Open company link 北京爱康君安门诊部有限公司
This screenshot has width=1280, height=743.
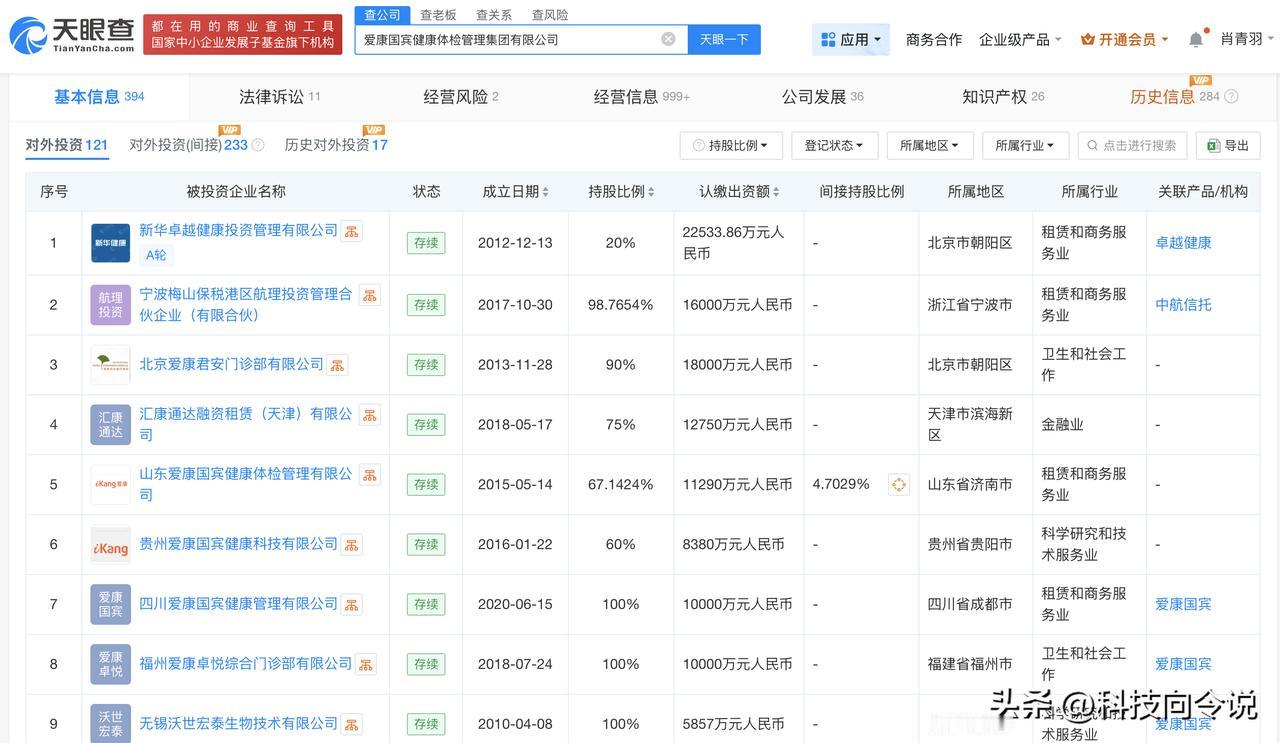click(231, 365)
